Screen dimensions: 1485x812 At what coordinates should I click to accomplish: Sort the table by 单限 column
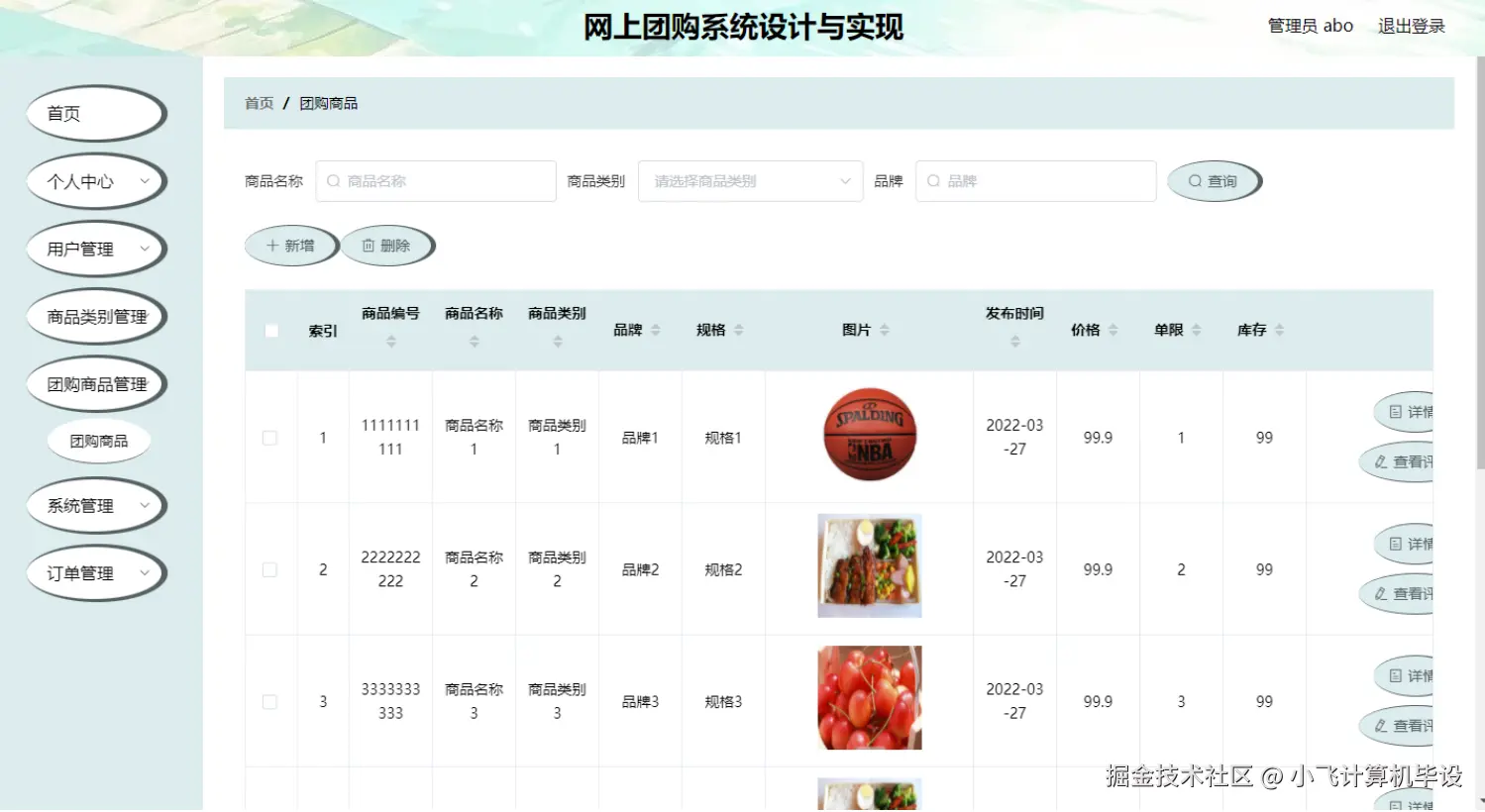click(x=1197, y=330)
